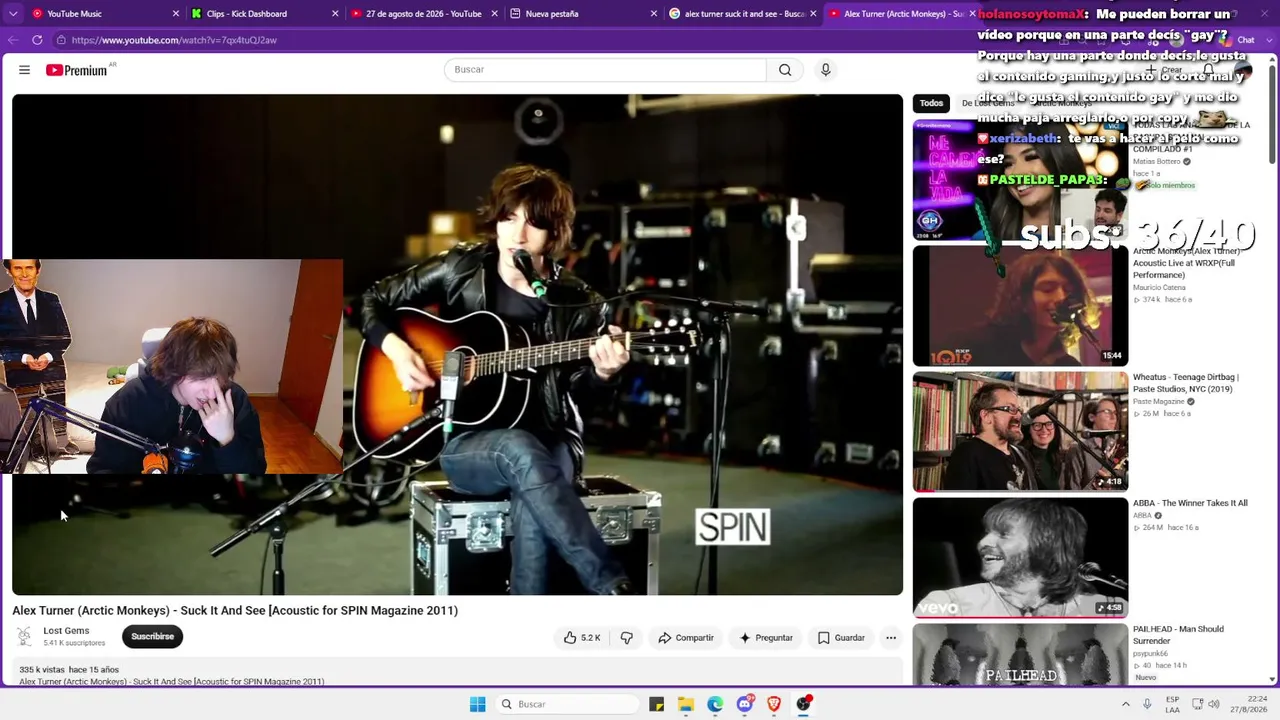Click the main video player to pause
Screen dimensions: 1280x720
pos(457,344)
